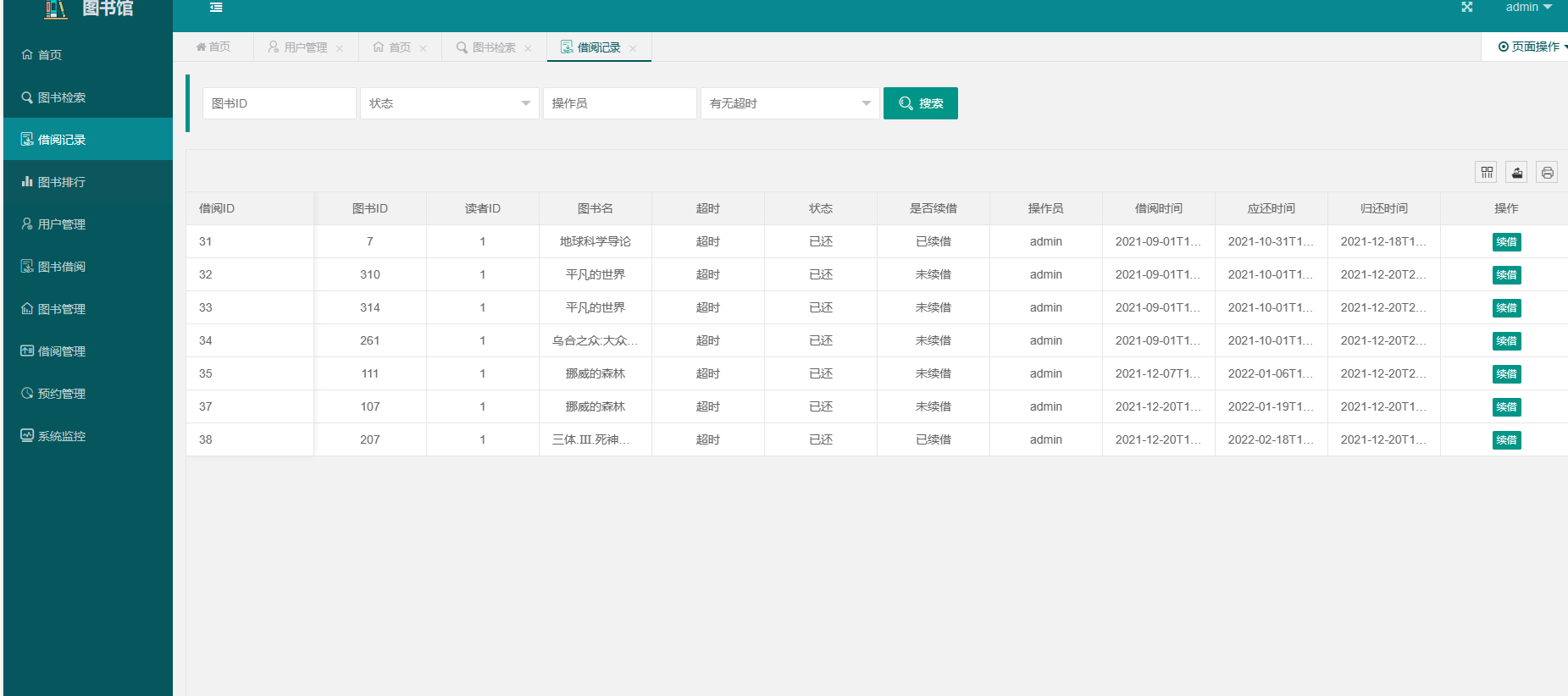Open 图书借阅 in sidebar
The image size is (1568, 696).
tap(88, 266)
